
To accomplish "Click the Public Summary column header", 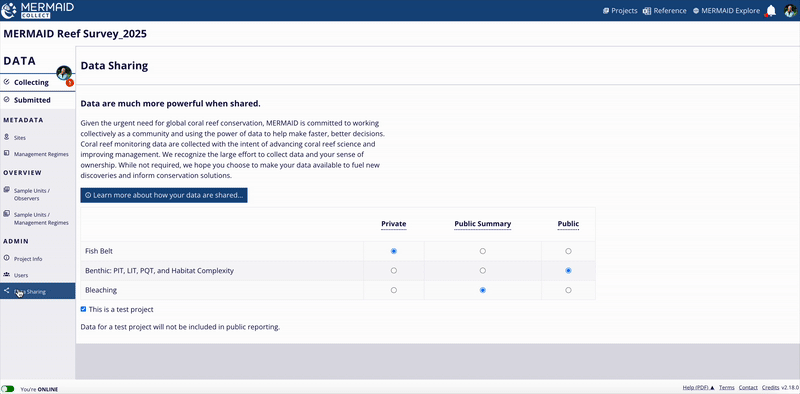I will [x=483, y=224].
